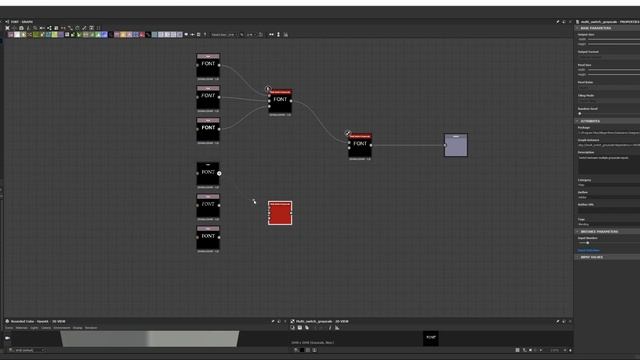Viewport: 640px width, 360px height.
Task: Click the Author input field
Action: click(609, 197)
